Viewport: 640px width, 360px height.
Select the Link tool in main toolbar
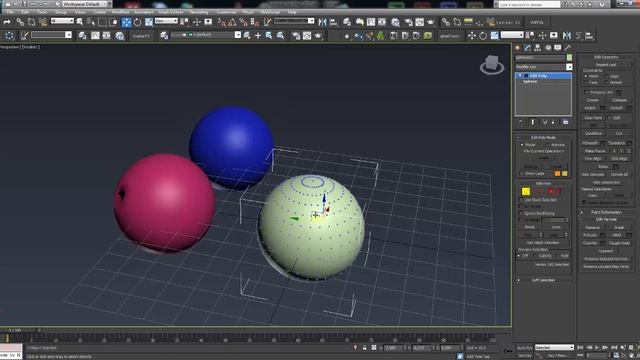[x=20, y=22]
